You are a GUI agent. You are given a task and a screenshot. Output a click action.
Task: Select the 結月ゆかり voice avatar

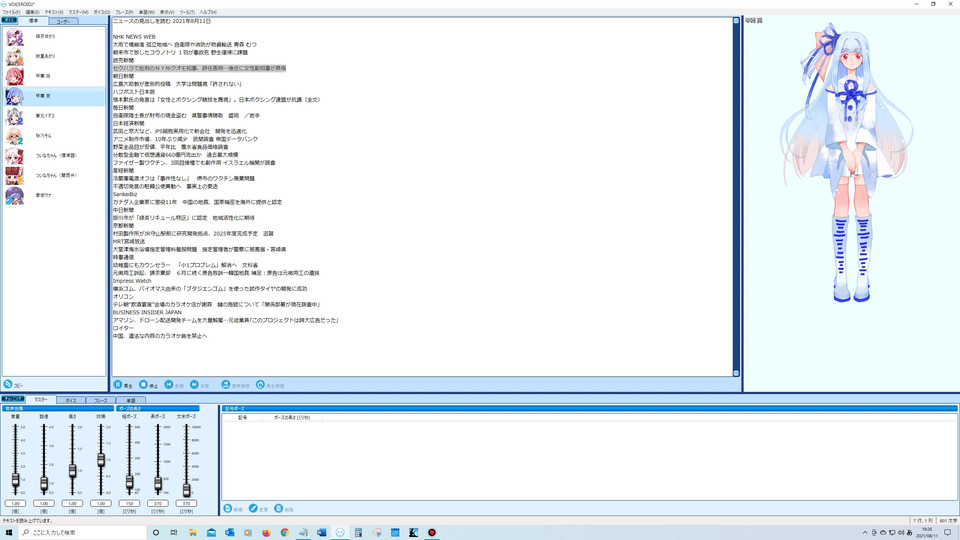pyautogui.click(x=15, y=37)
